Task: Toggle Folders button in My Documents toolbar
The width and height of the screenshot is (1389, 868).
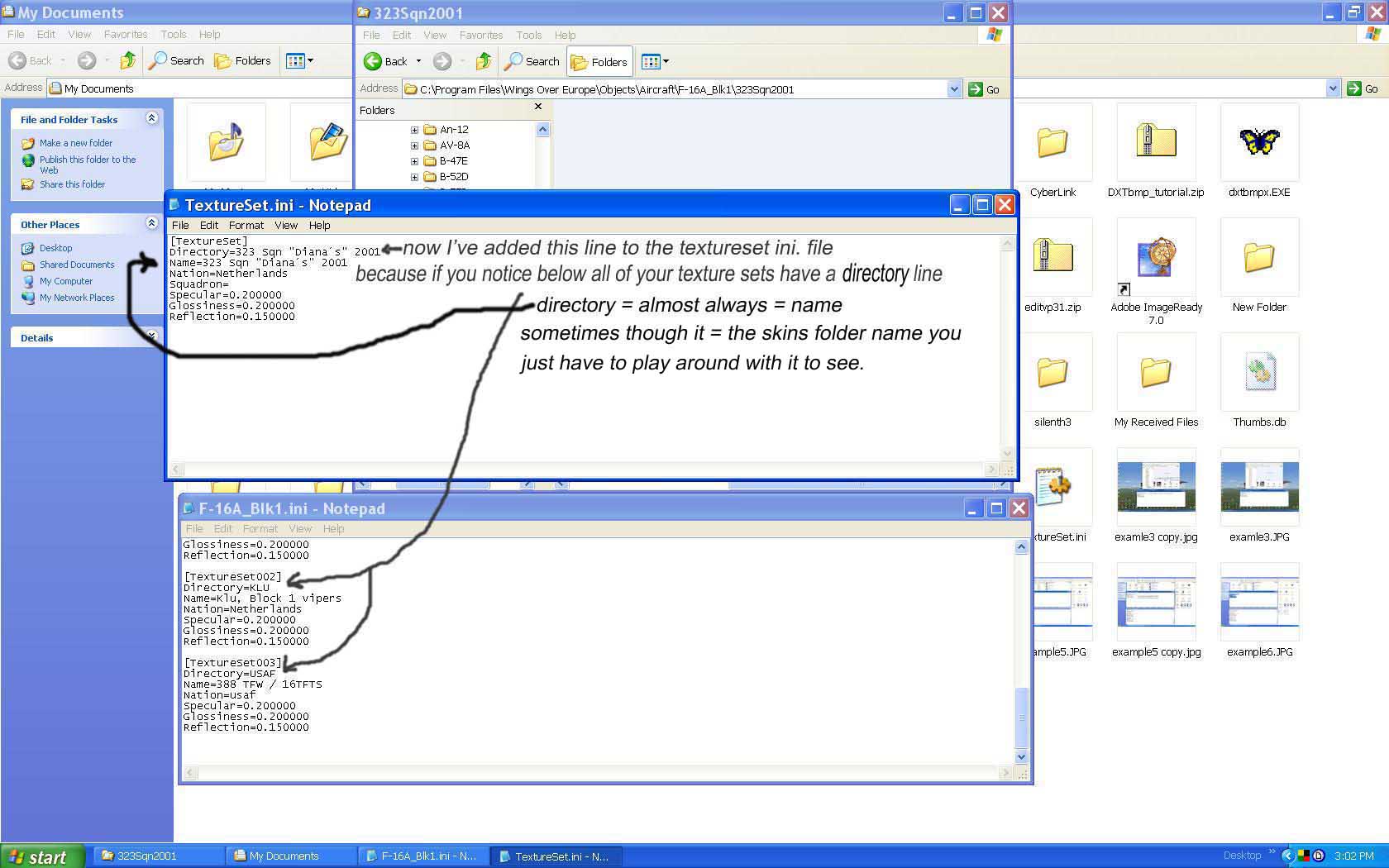Action: (242, 60)
